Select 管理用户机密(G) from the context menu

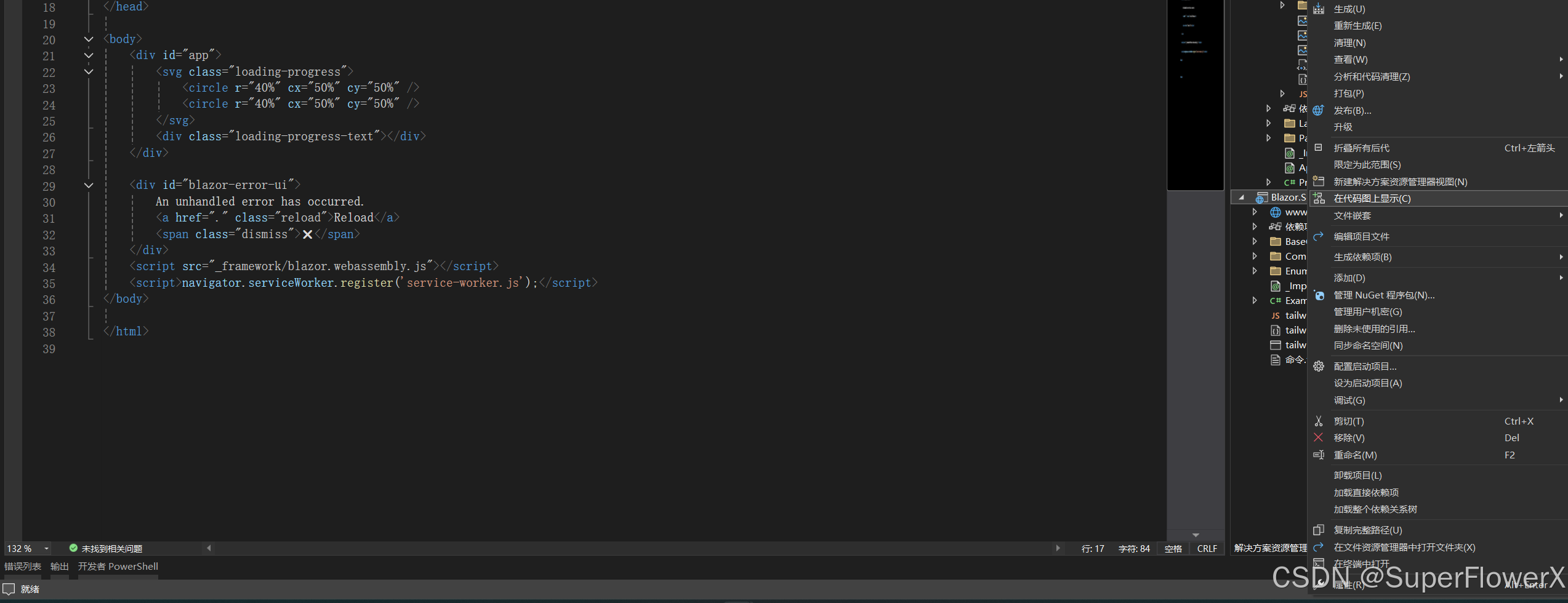[x=1368, y=311]
